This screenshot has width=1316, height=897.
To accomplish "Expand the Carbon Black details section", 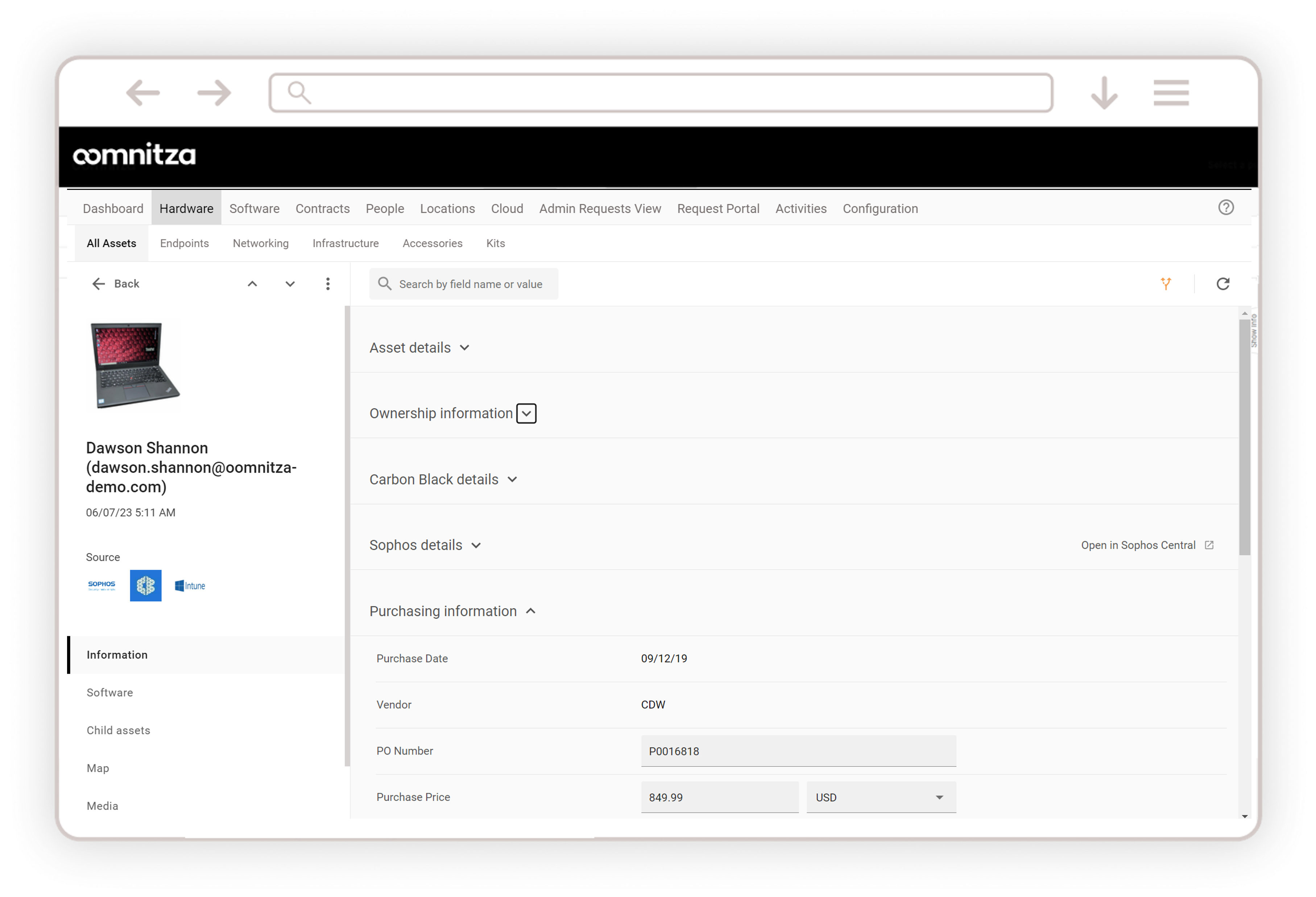I will tap(512, 479).
